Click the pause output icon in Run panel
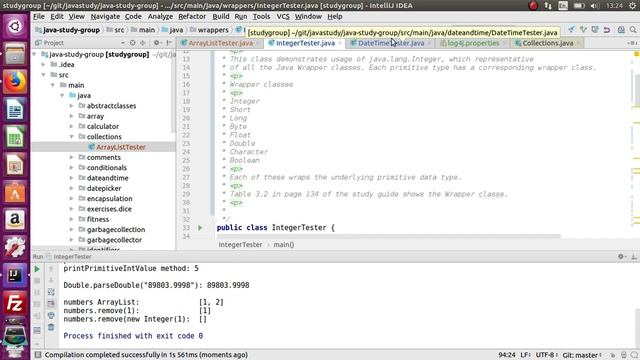The height and width of the screenshot is (360, 640). [x=37, y=293]
